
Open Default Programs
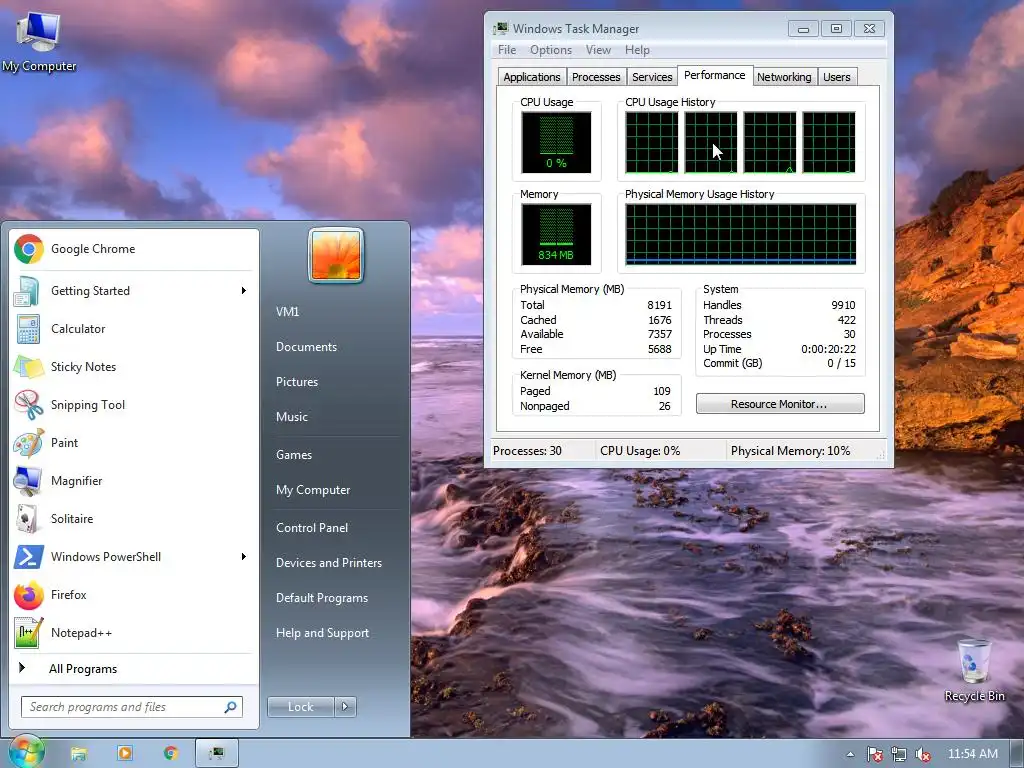pos(322,598)
